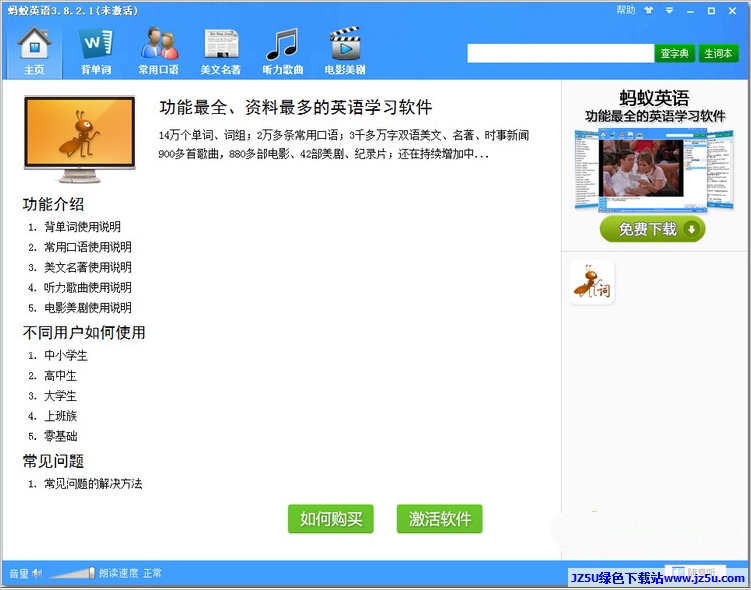Image resolution: width=751 pixels, height=590 pixels.
Task: Click the software preview screenshot in the ad panel
Action: [x=654, y=170]
